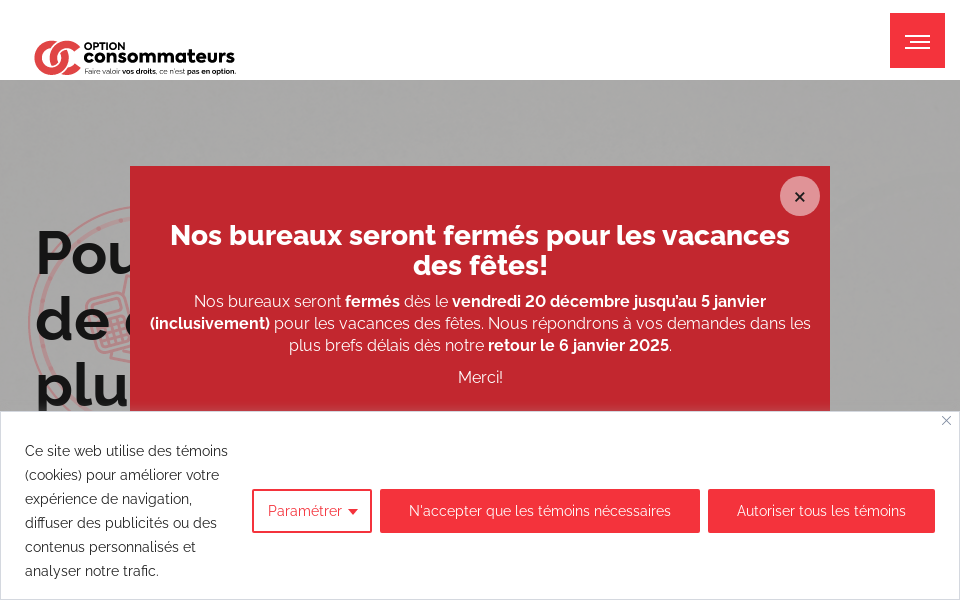This screenshot has width=960, height=600.
Task: Select the white X inside the circle button
Action: coord(799,196)
